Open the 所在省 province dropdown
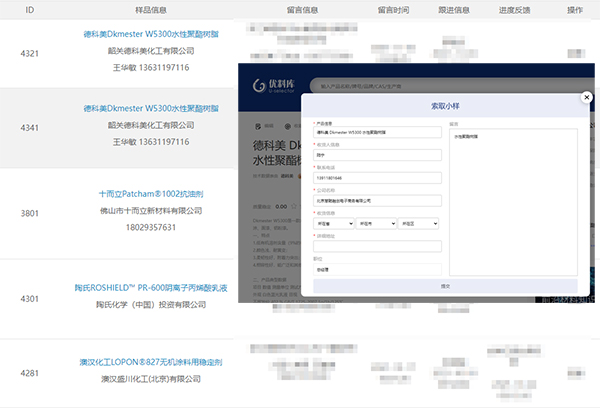The height and width of the screenshot is (408, 600). 334,224
